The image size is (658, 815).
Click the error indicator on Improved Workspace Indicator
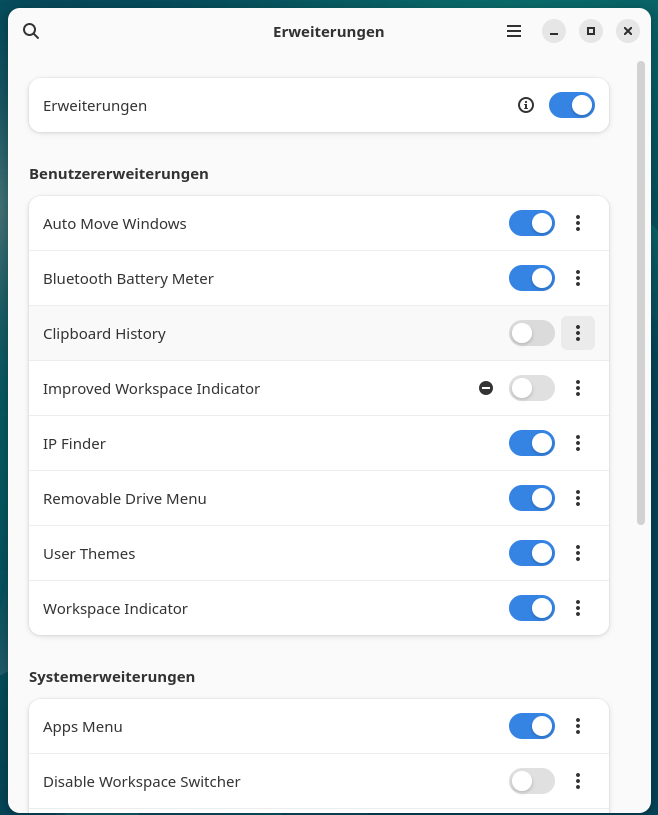486,387
